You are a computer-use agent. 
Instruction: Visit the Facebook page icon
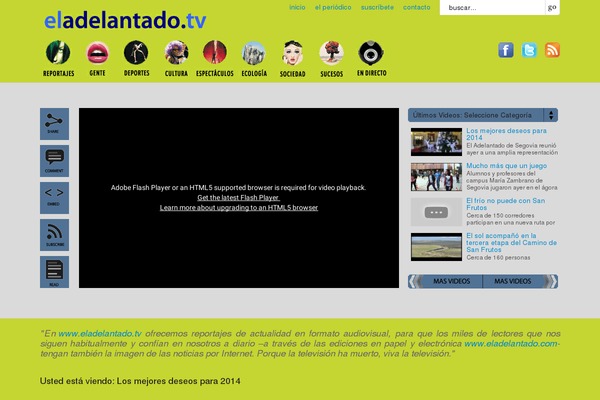[506, 50]
